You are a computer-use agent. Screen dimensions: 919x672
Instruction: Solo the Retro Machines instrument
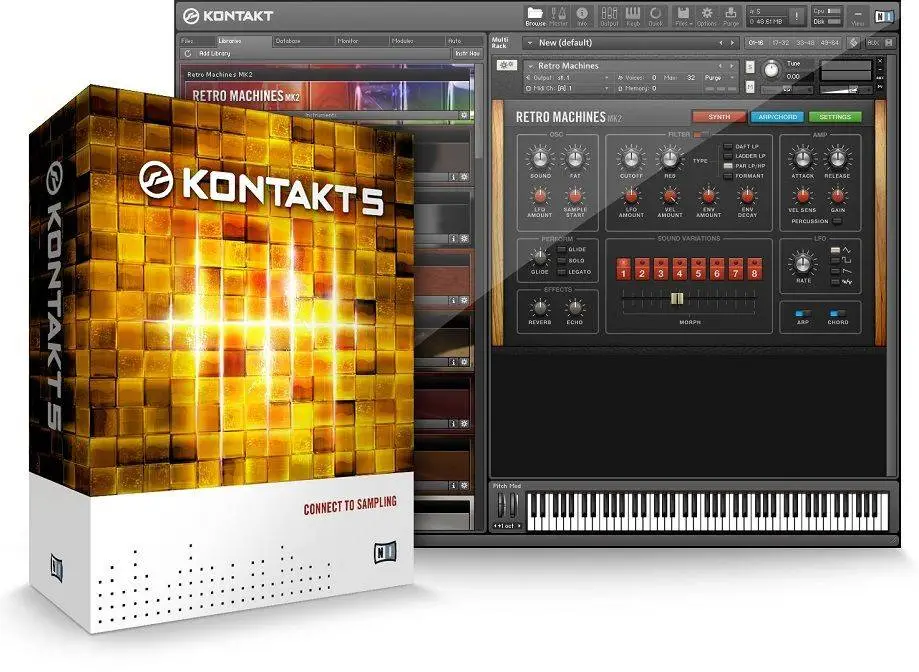[750, 67]
